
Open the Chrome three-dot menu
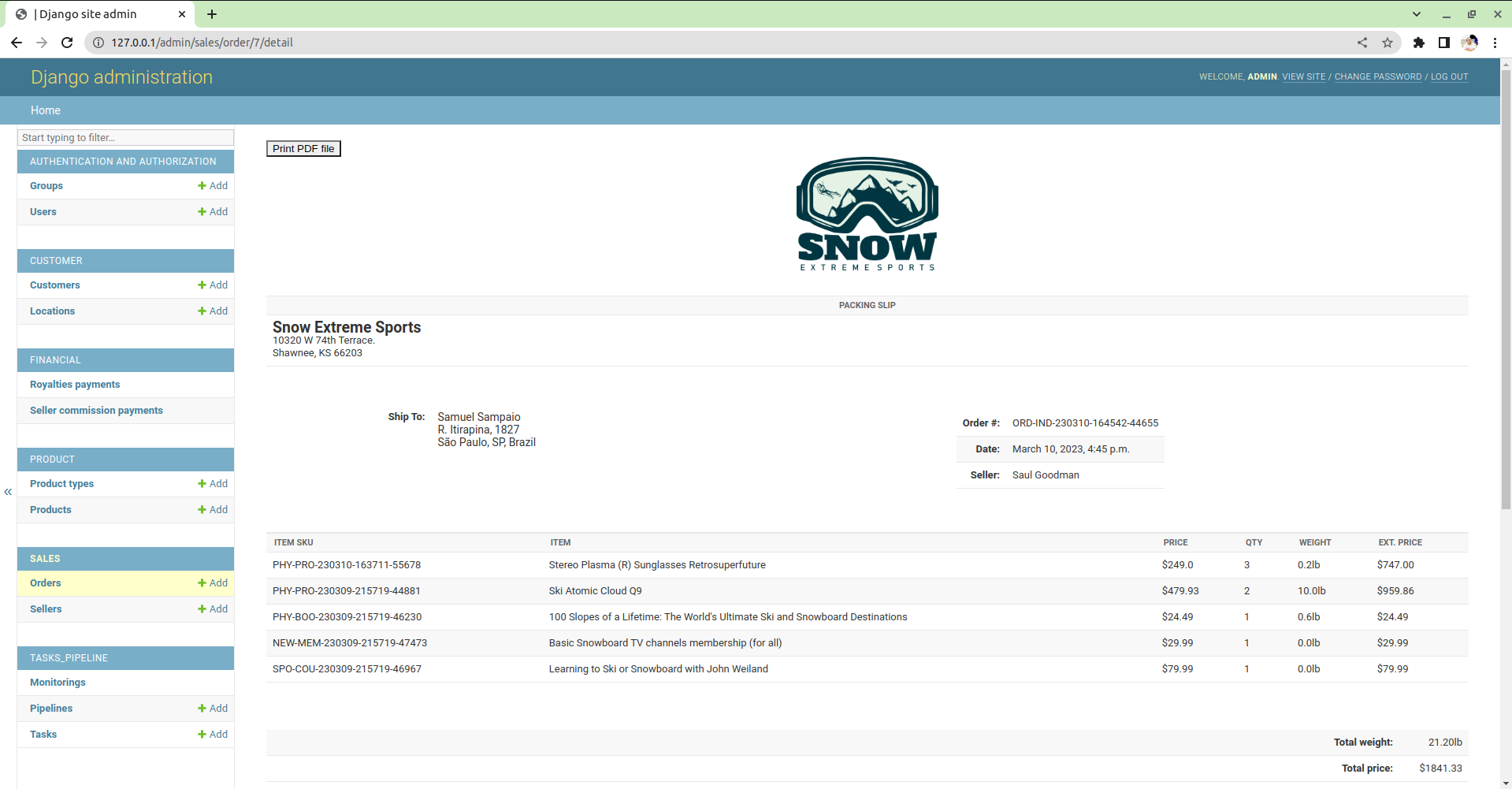pyautogui.click(x=1495, y=43)
